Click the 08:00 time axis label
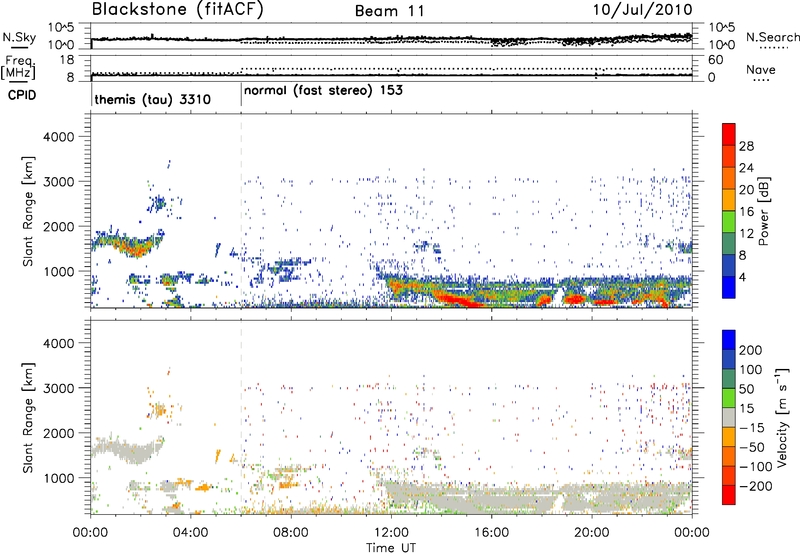 tap(291, 533)
